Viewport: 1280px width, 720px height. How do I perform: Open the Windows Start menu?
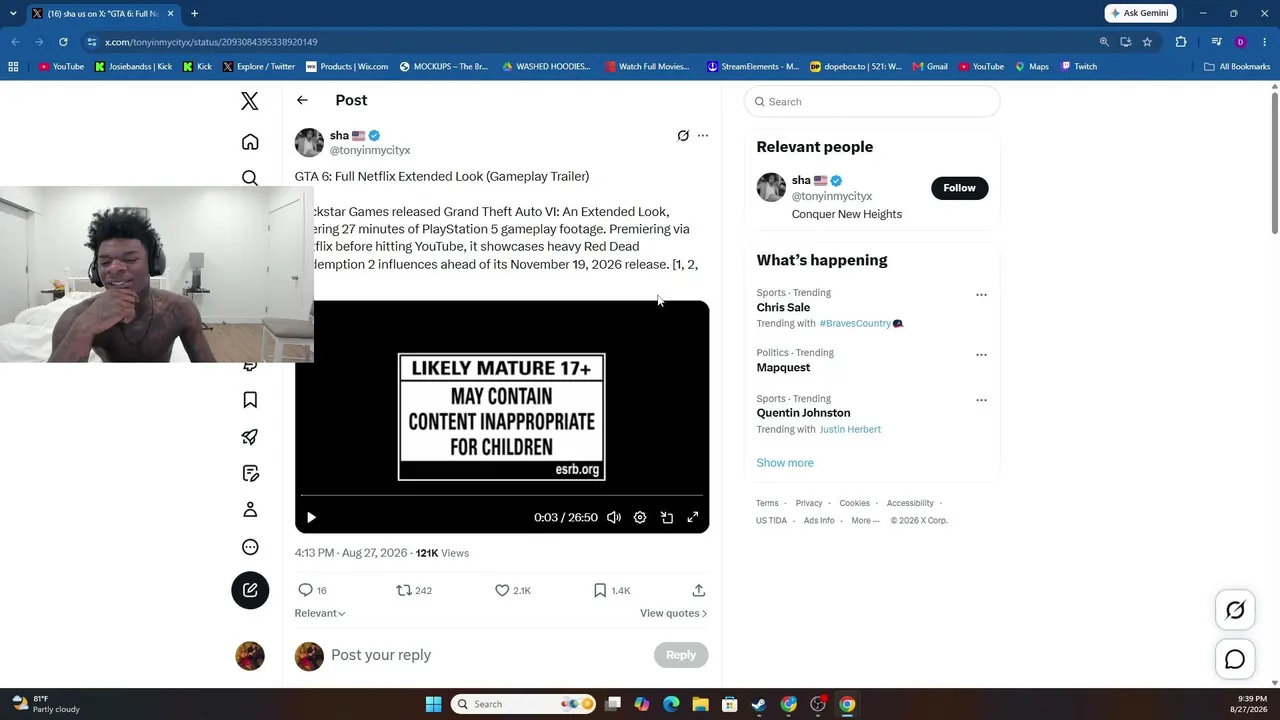[433, 704]
